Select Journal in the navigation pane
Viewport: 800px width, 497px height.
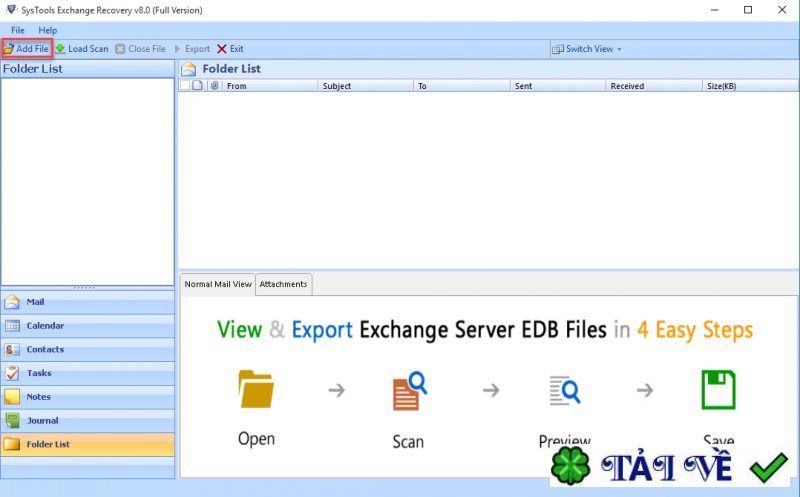click(x=87, y=421)
